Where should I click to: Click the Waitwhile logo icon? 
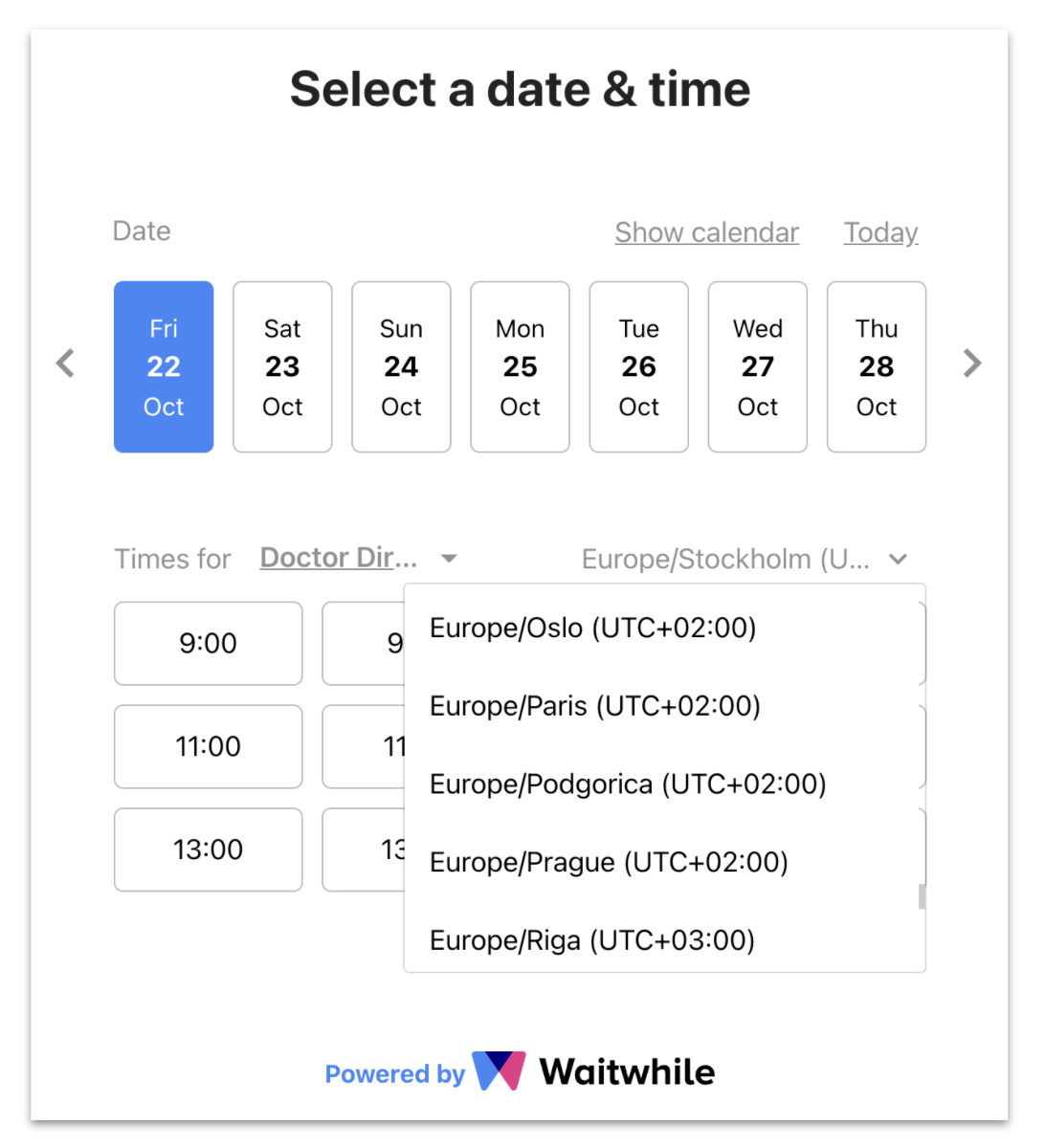pyautogui.click(x=500, y=1071)
